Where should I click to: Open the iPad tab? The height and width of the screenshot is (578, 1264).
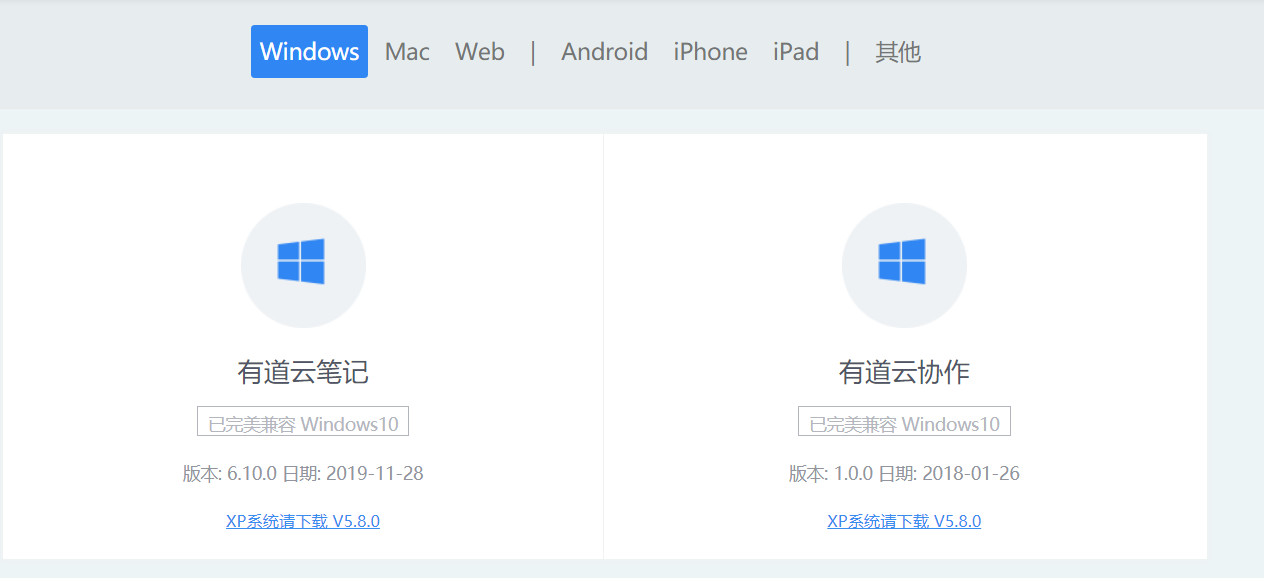point(796,51)
